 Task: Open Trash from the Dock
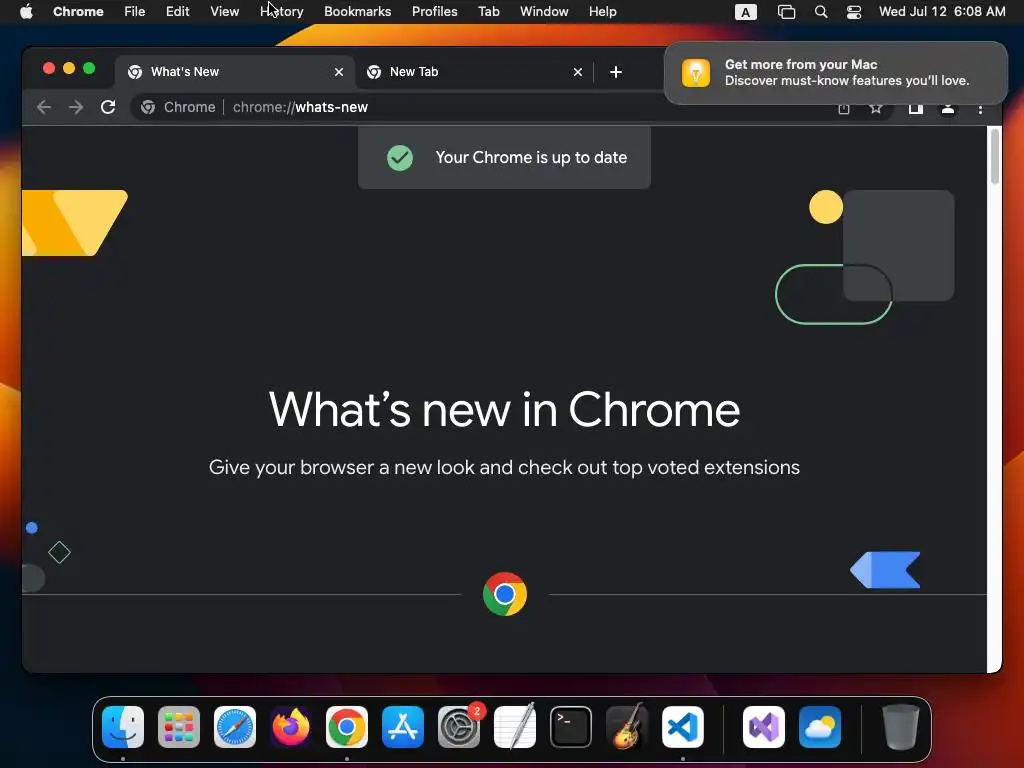coord(901,727)
